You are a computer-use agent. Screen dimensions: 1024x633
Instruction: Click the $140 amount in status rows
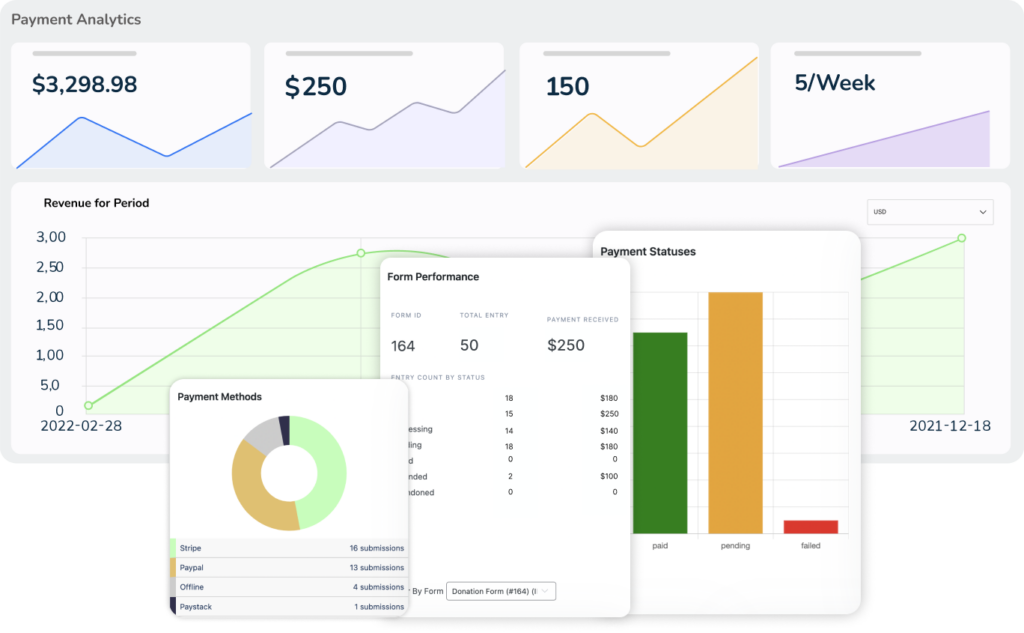609,430
